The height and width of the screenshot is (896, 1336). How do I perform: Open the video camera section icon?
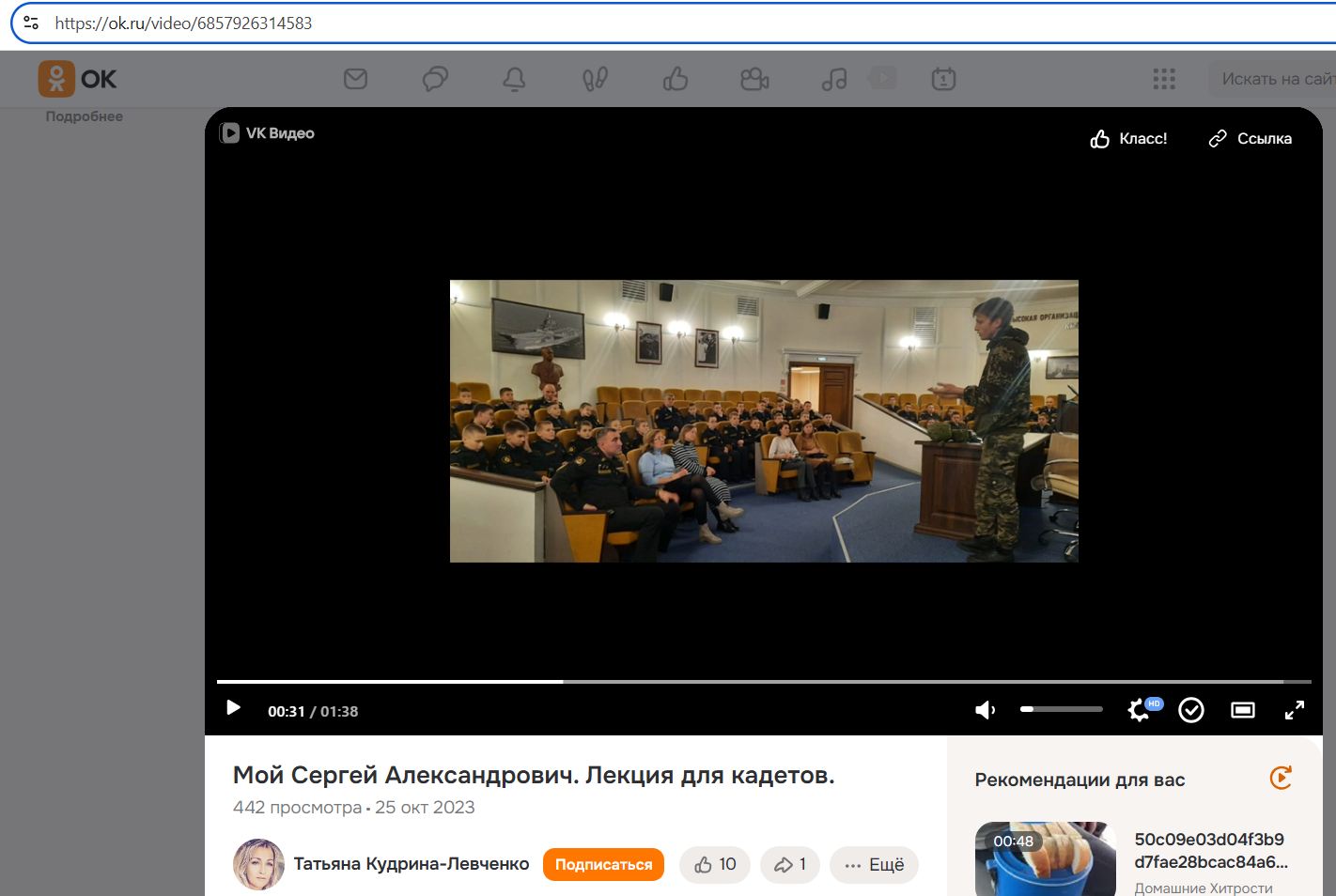754,80
